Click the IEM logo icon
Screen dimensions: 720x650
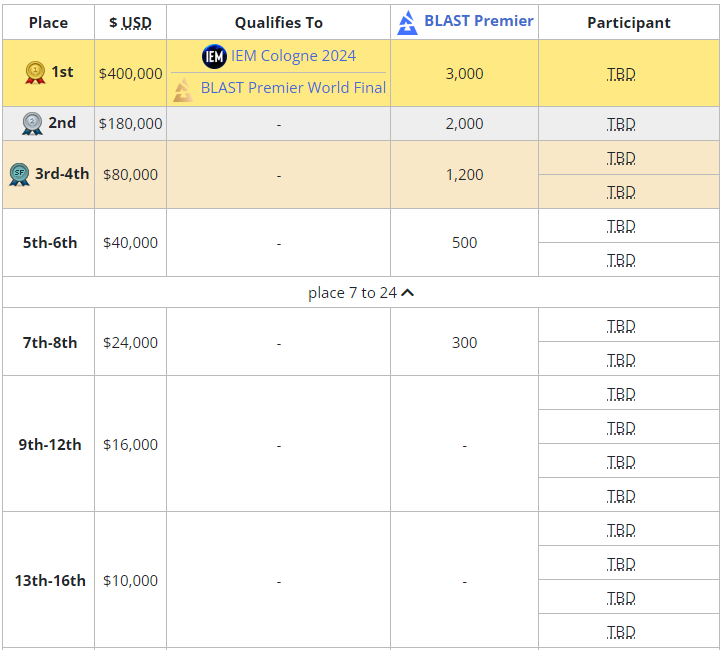tap(214, 56)
